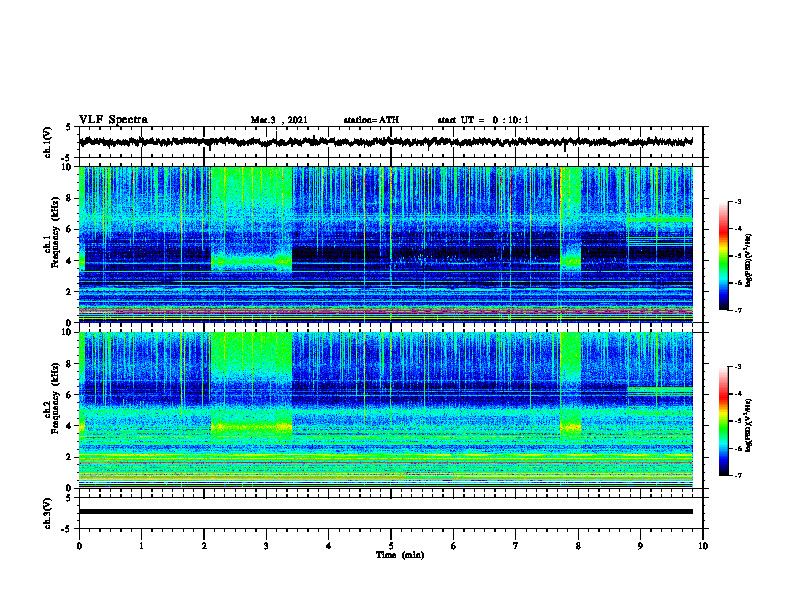The height and width of the screenshot is (612, 792).
Task: Click tick label "2" on the Time axis
Action: [x=204, y=546]
